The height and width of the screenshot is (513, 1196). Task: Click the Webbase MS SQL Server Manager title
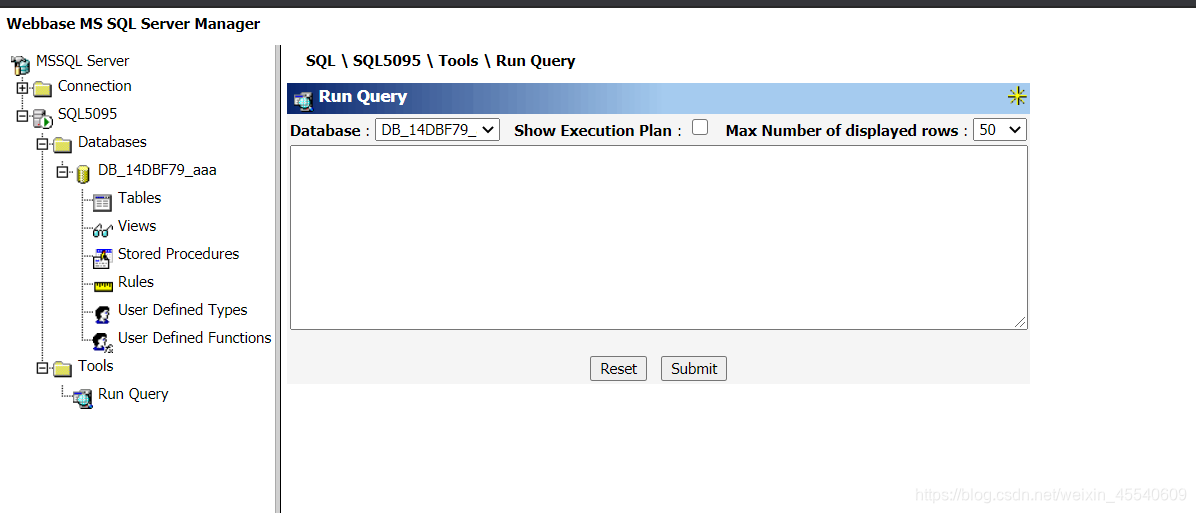point(133,24)
